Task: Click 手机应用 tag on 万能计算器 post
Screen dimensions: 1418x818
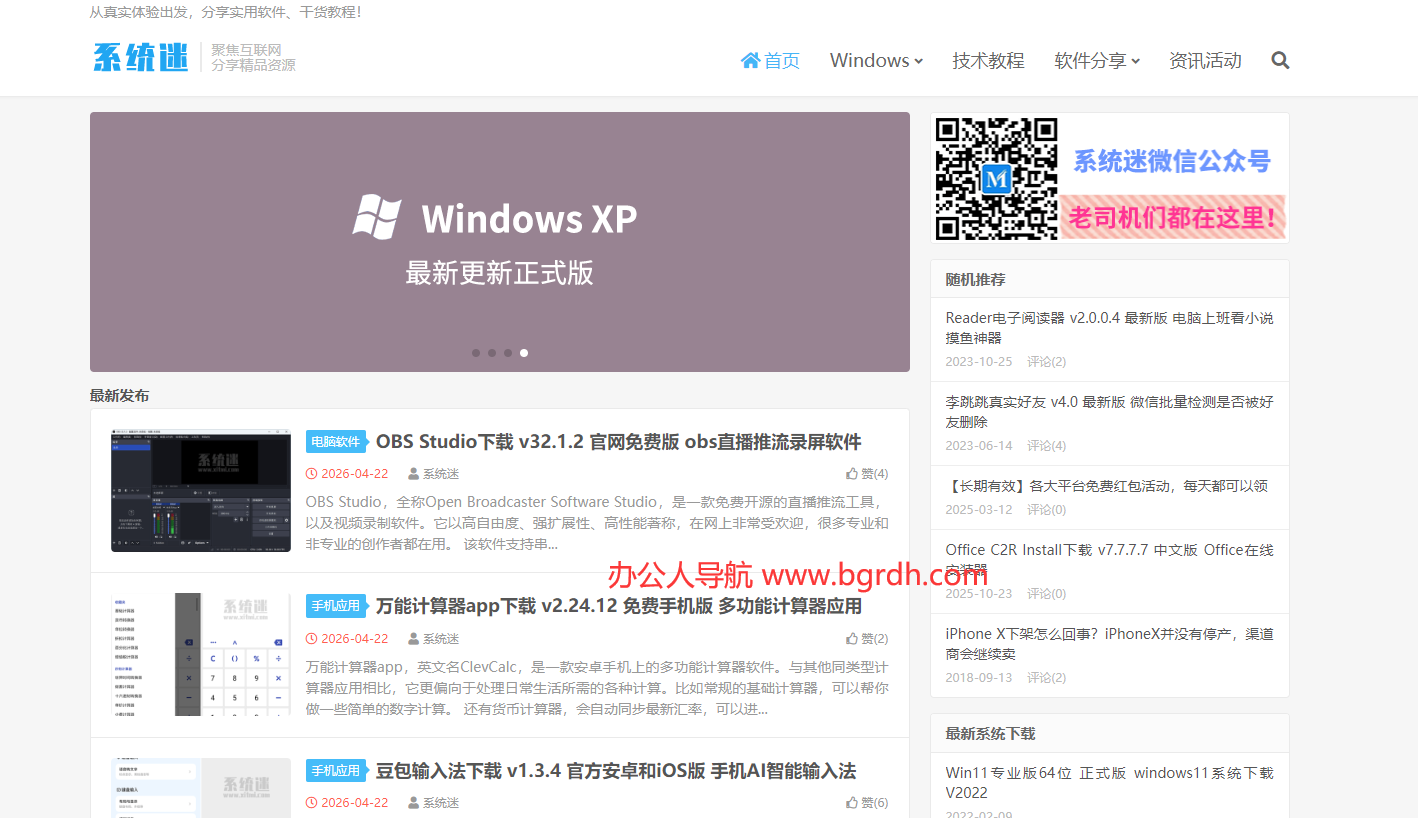Action: click(336, 606)
